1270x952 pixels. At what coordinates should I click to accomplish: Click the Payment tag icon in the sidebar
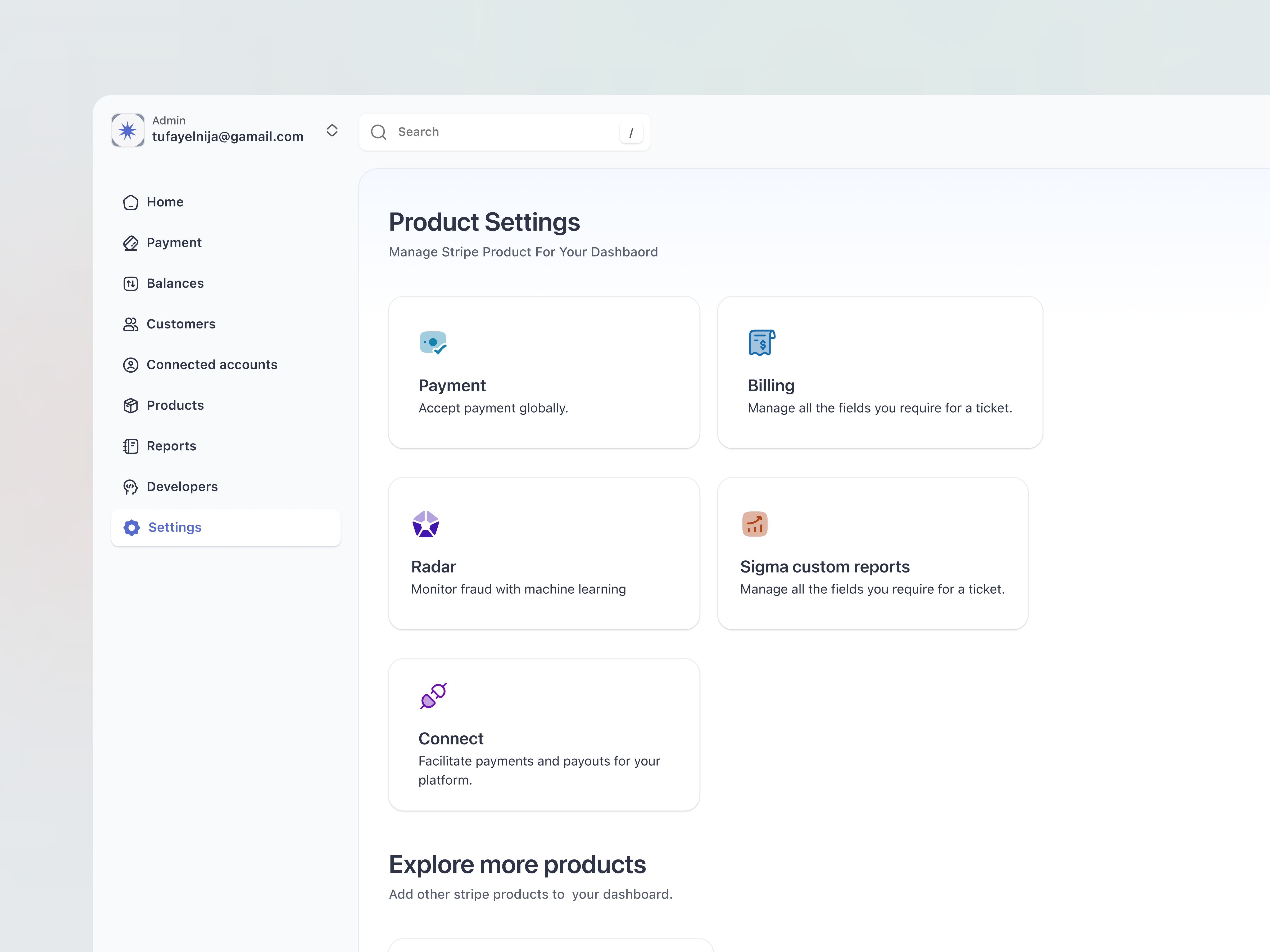[x=130, y=243]
